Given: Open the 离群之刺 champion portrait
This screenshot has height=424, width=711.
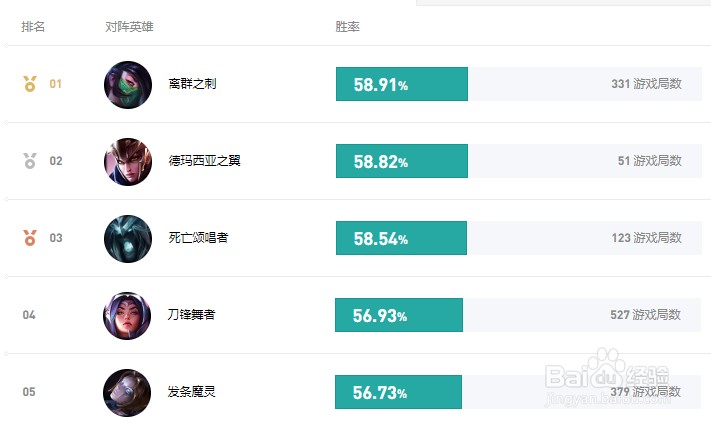Looking at the screenshot, I should [128, 85].
